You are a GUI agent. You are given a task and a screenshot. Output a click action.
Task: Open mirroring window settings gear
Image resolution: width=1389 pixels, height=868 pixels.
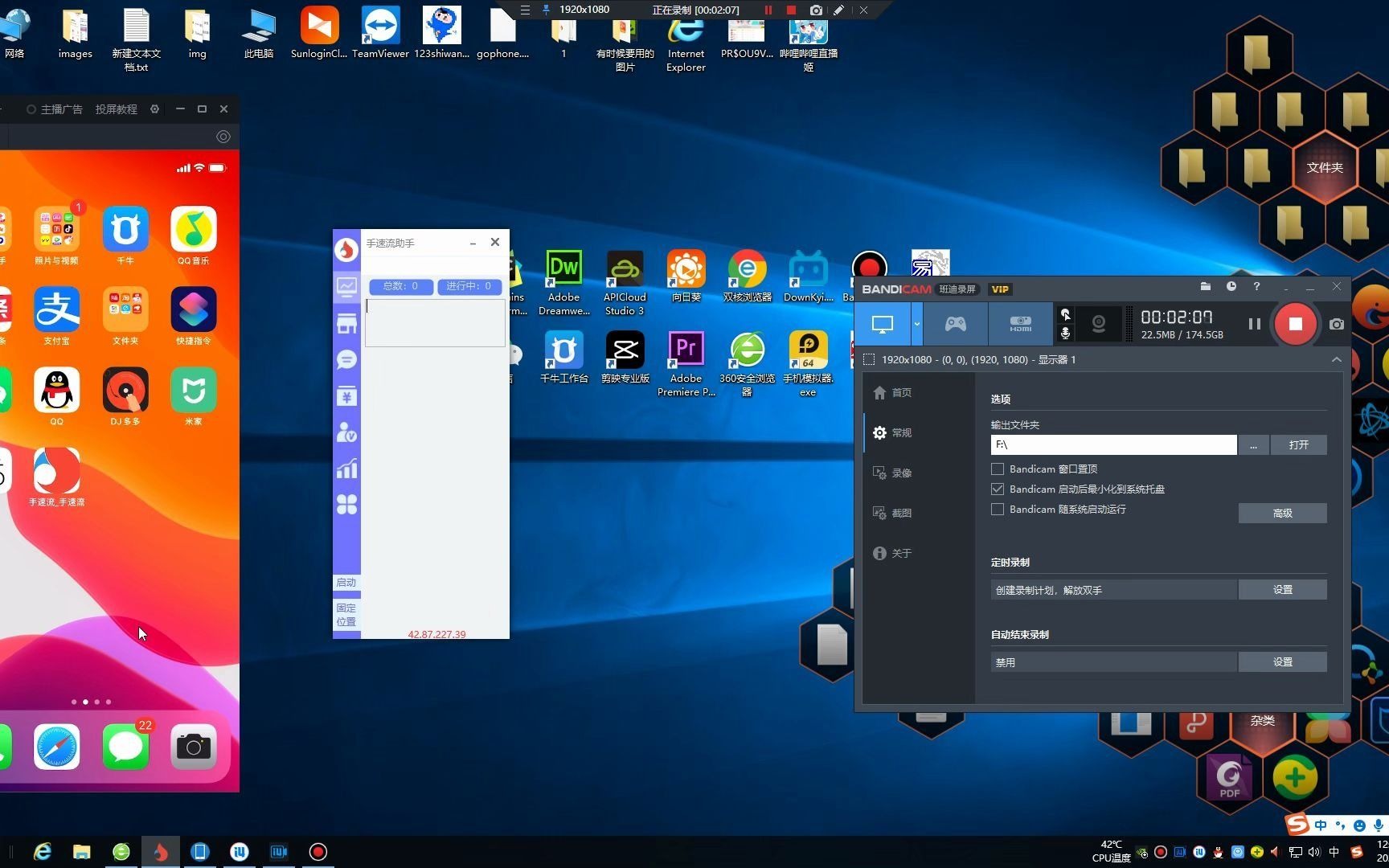click(154, 108)
